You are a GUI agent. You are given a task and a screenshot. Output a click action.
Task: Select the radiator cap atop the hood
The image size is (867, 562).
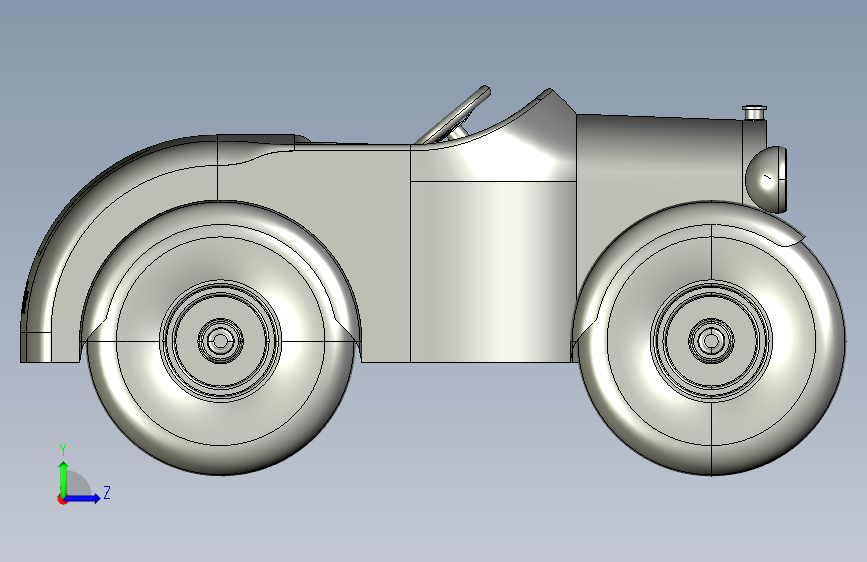click(x=754, y=112)
